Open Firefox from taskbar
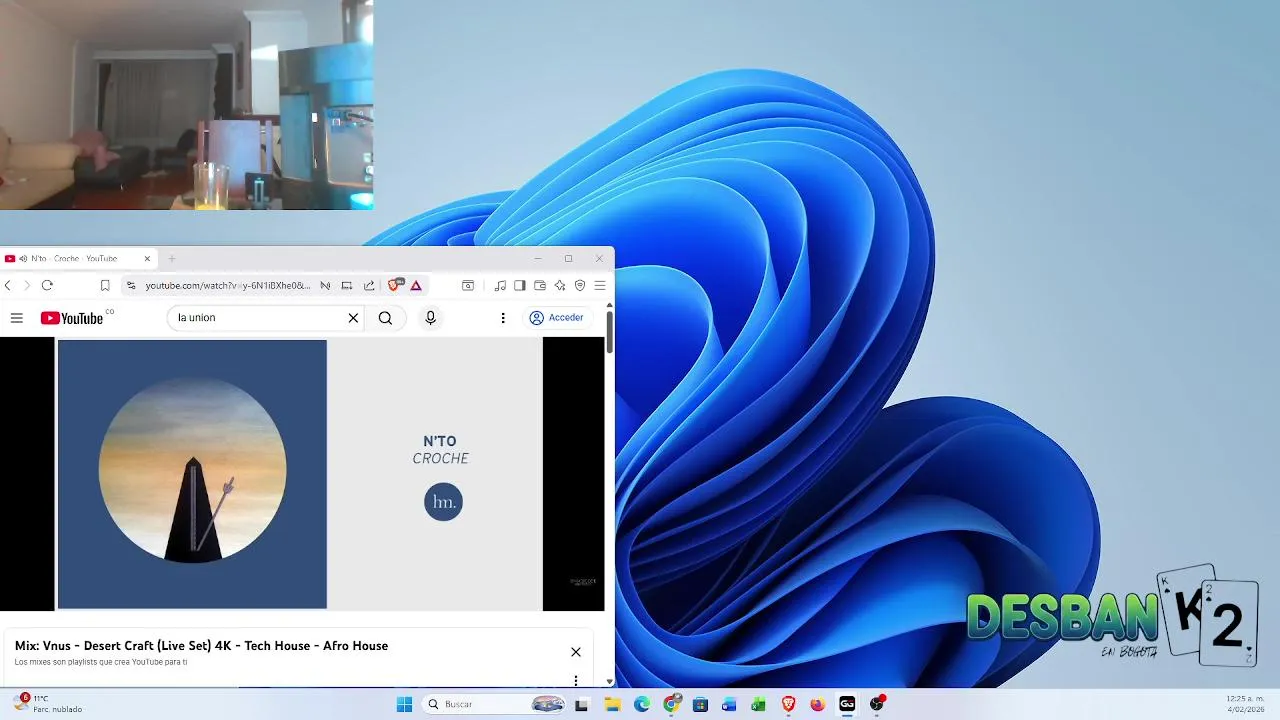Screen dimensions: 1280x720 [817, 704]
